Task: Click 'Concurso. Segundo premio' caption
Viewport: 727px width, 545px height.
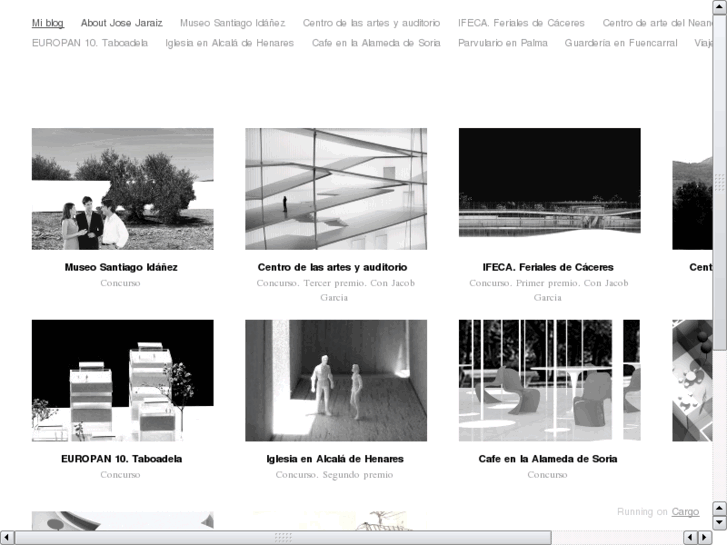Action: (x=334, y=474)
